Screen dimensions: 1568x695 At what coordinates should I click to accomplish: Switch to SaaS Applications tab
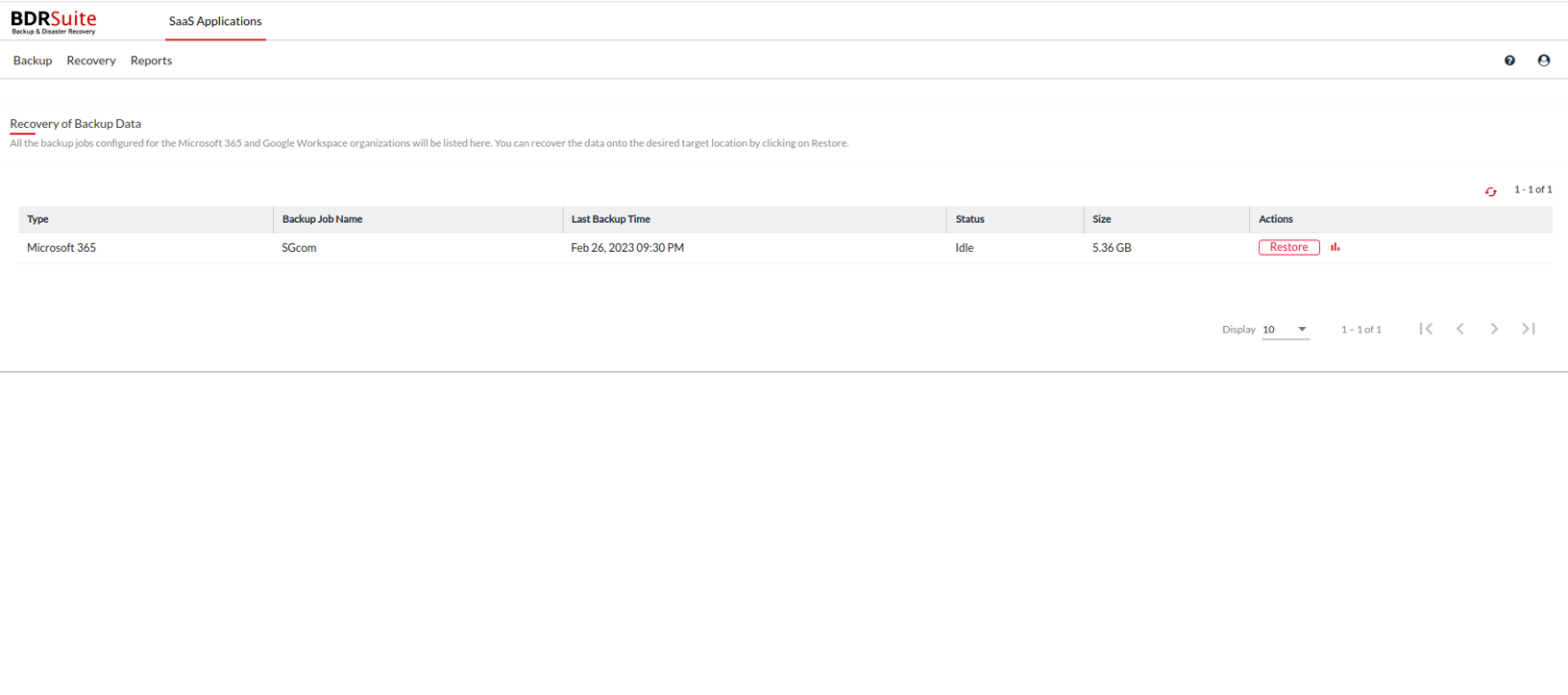tap(215, 21)
